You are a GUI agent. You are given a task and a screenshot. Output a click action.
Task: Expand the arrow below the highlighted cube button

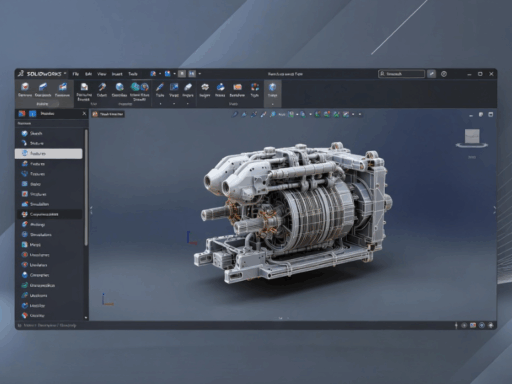[x=273, y=104]
